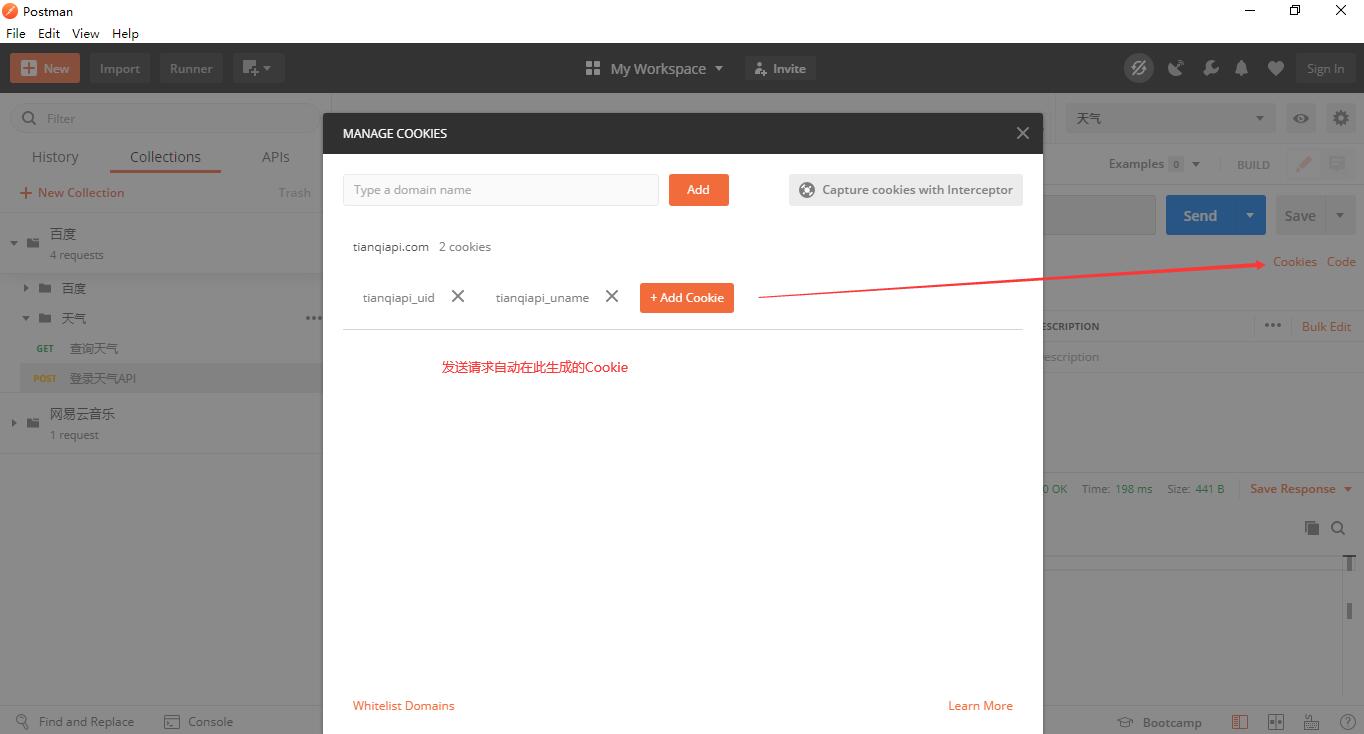Click tianqiapi_uname cookie name
Image resolution: width=1364 pixels, height=734 pixels.
[x=542, y=297]
